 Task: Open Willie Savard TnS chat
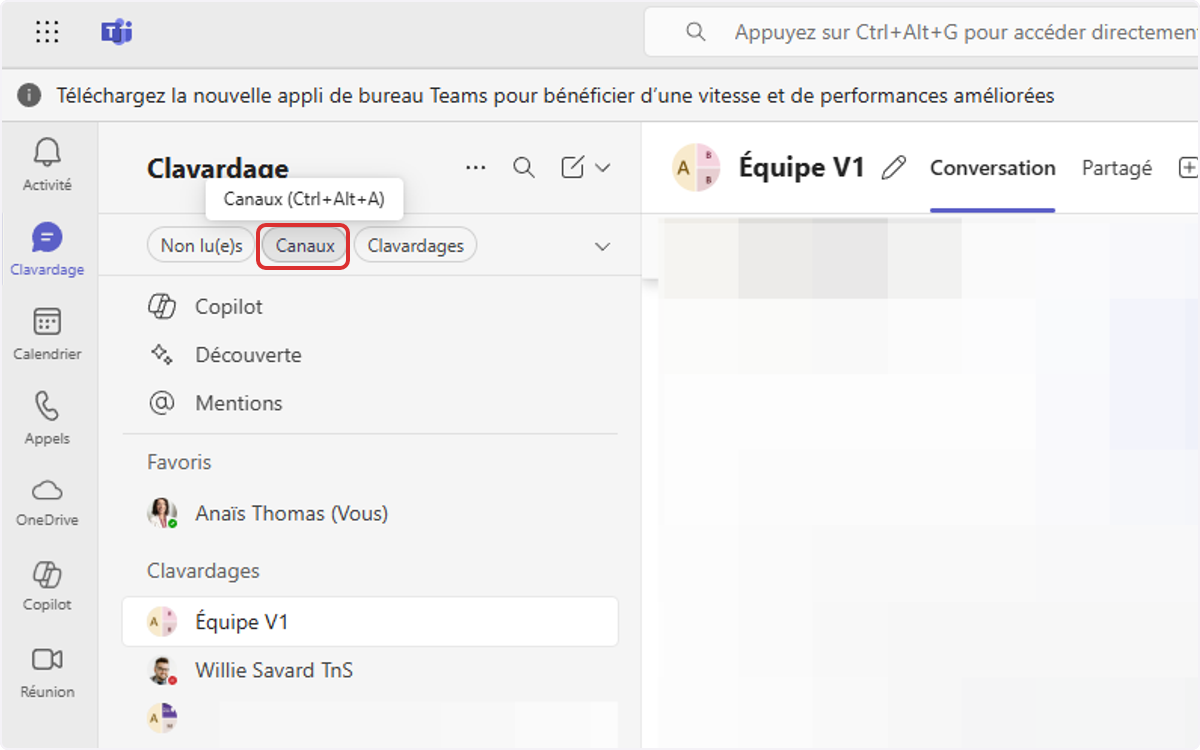point(370,670)
